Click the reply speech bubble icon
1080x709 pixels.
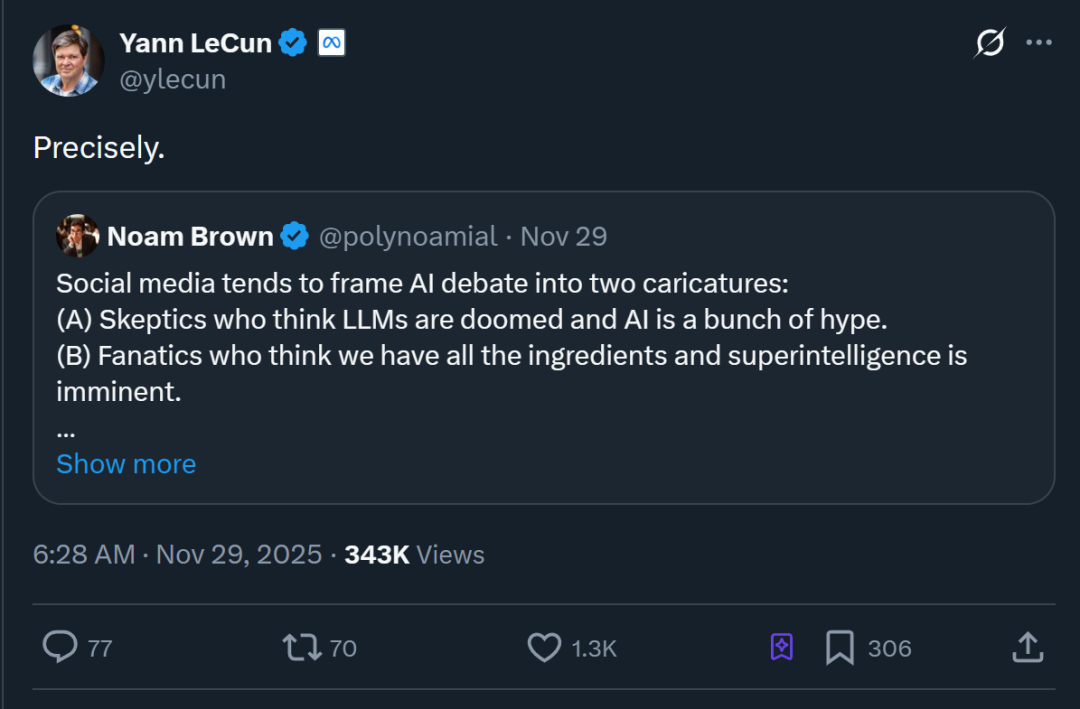coord(60,647)
